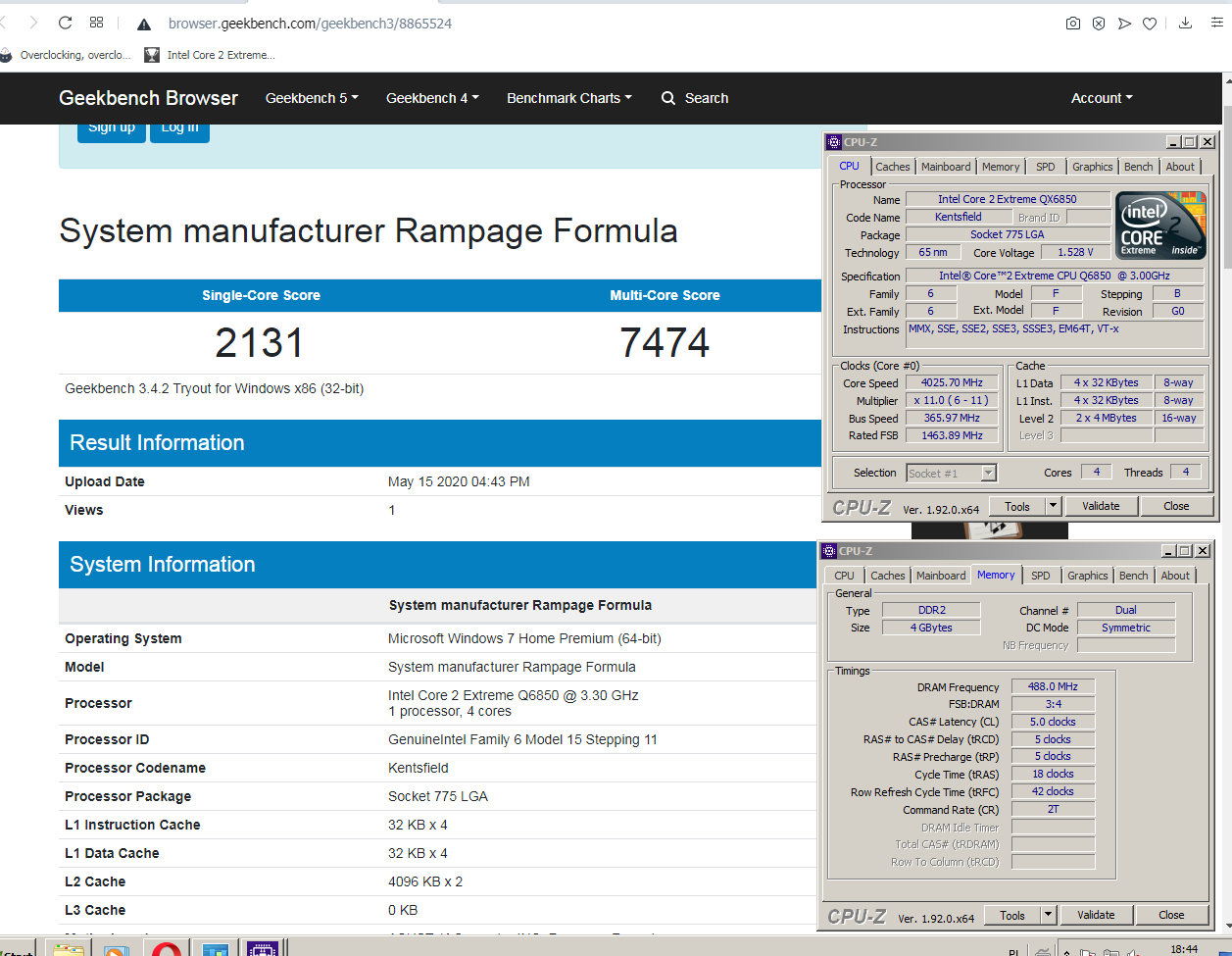Click the Log in button
The height and width of the screenshot is (956, 1232).
(x=179, y=129)
